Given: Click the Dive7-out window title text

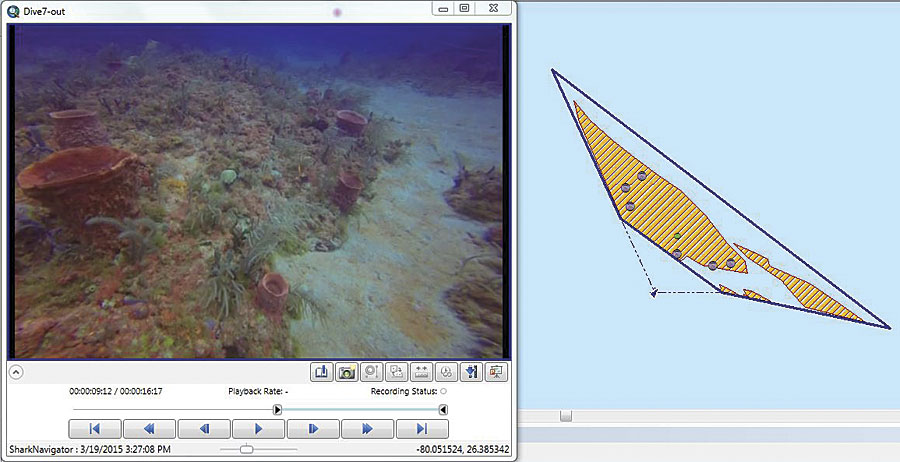Looking at the screenshot, I should point(44,11).
